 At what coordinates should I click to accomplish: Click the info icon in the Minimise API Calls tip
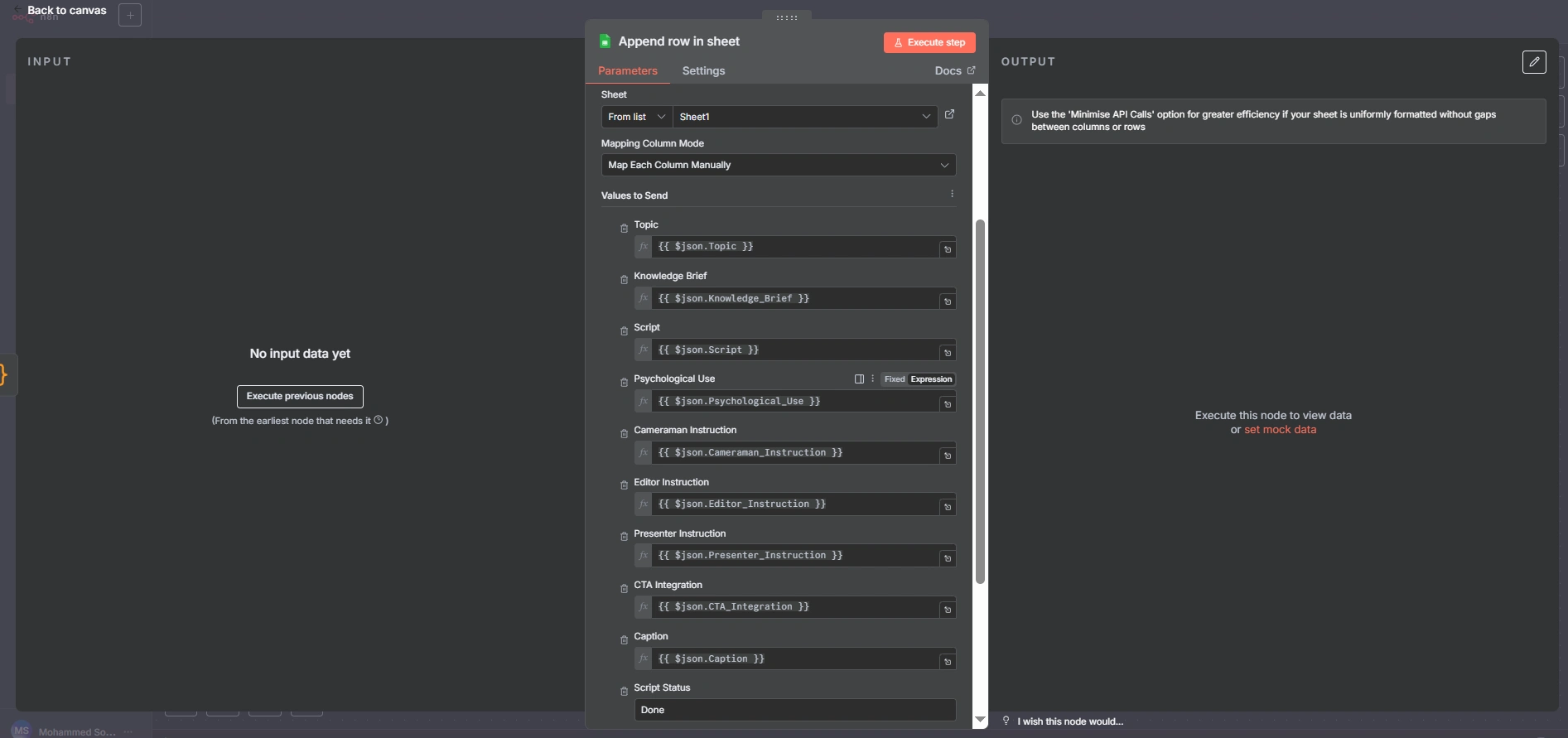(1016, 120)
